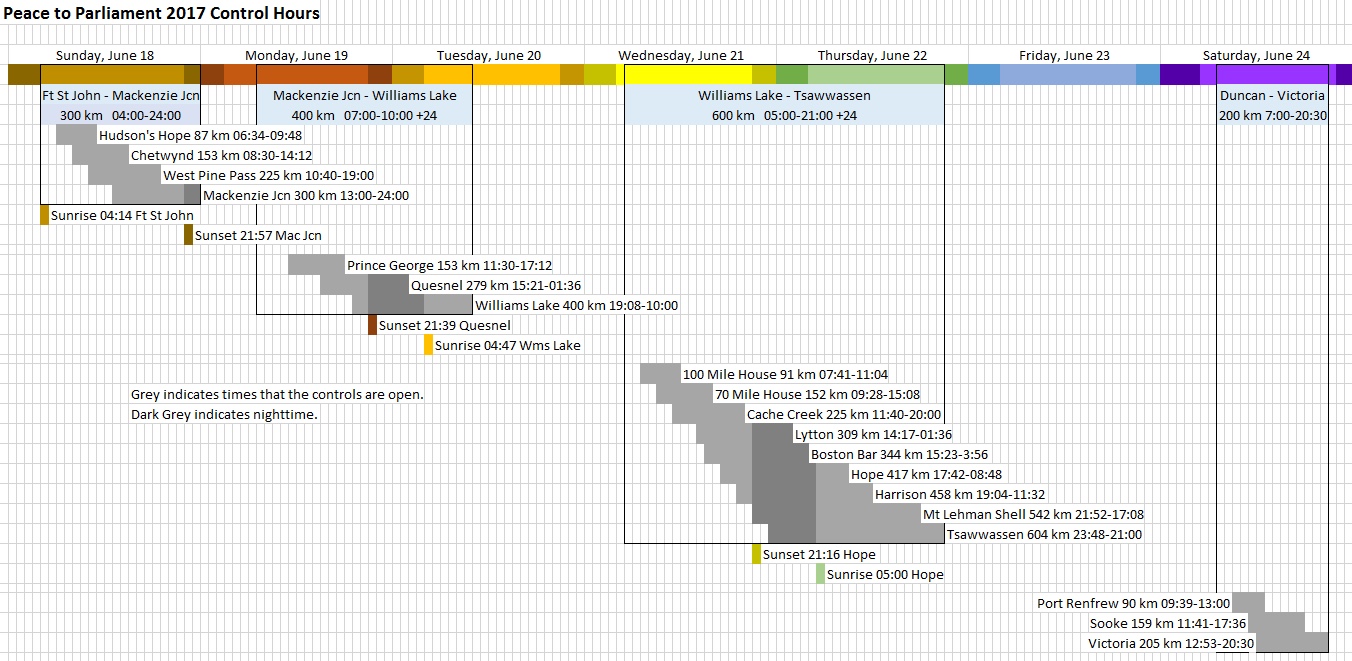Select the Victoria 205 km control label

(1171, 643)
